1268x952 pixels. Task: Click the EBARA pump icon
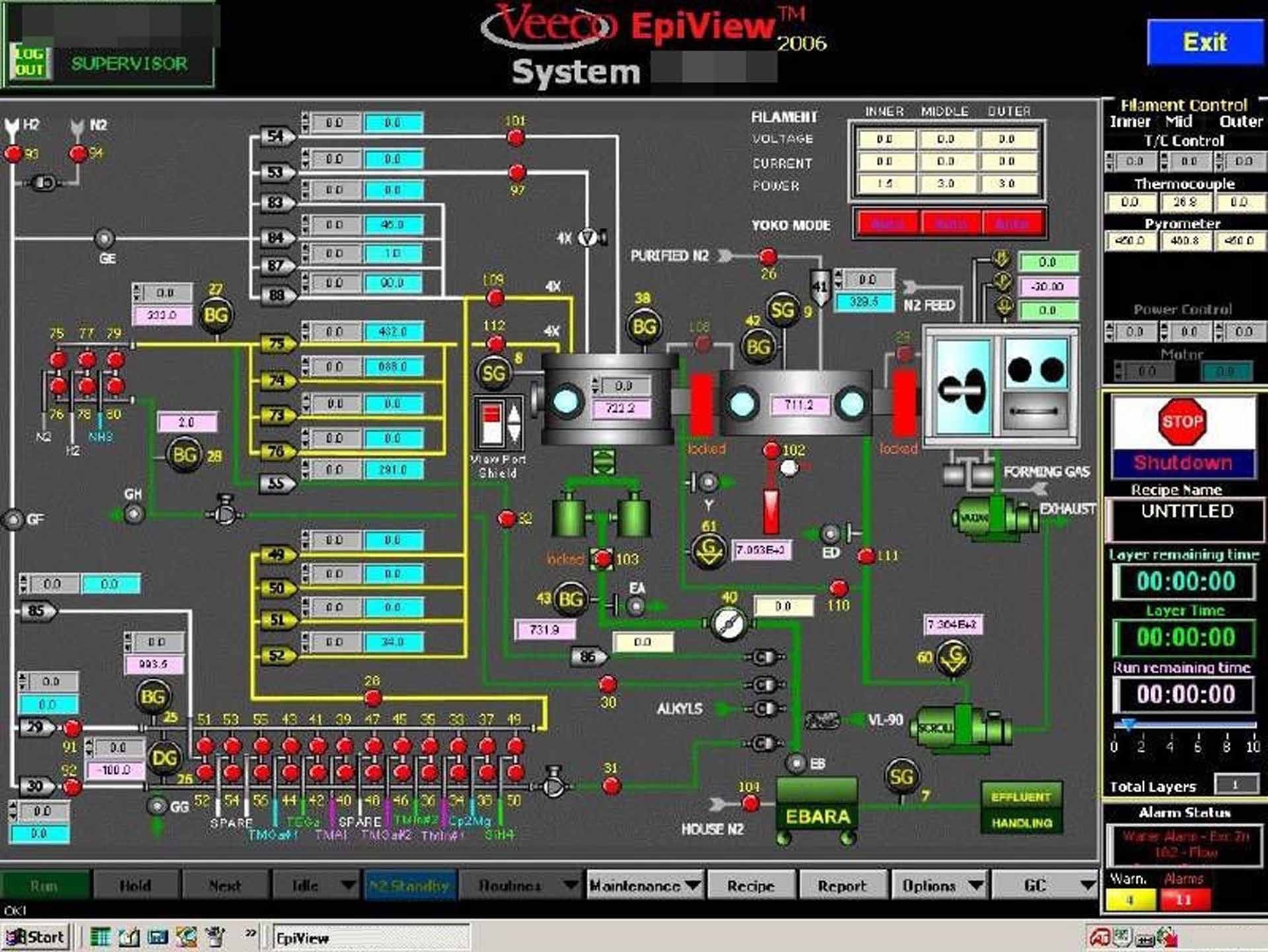pos(817,810)
